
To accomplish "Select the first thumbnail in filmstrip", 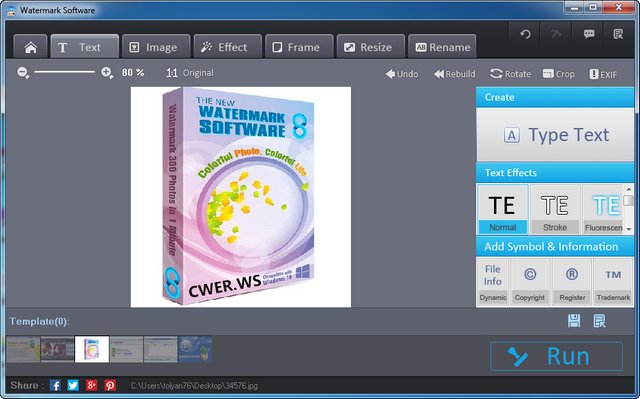I will tap(23, 349).
